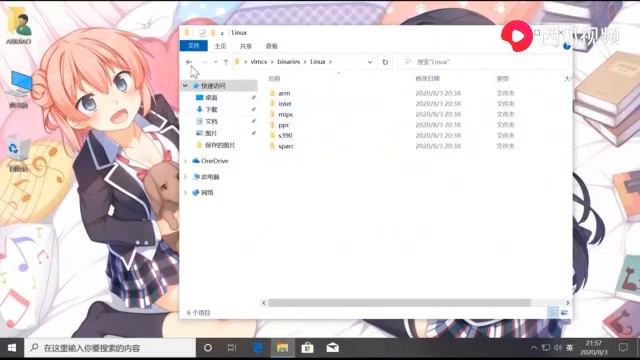The height and width of the screenshot is (360, 640).
Task: Click the binaries breadcrumb segment
Action: (x=289, y=62)
